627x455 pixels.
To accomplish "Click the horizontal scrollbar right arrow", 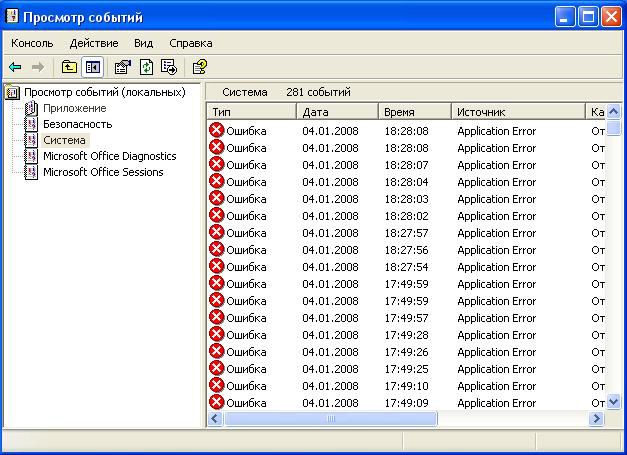I will tap(597, 419).
